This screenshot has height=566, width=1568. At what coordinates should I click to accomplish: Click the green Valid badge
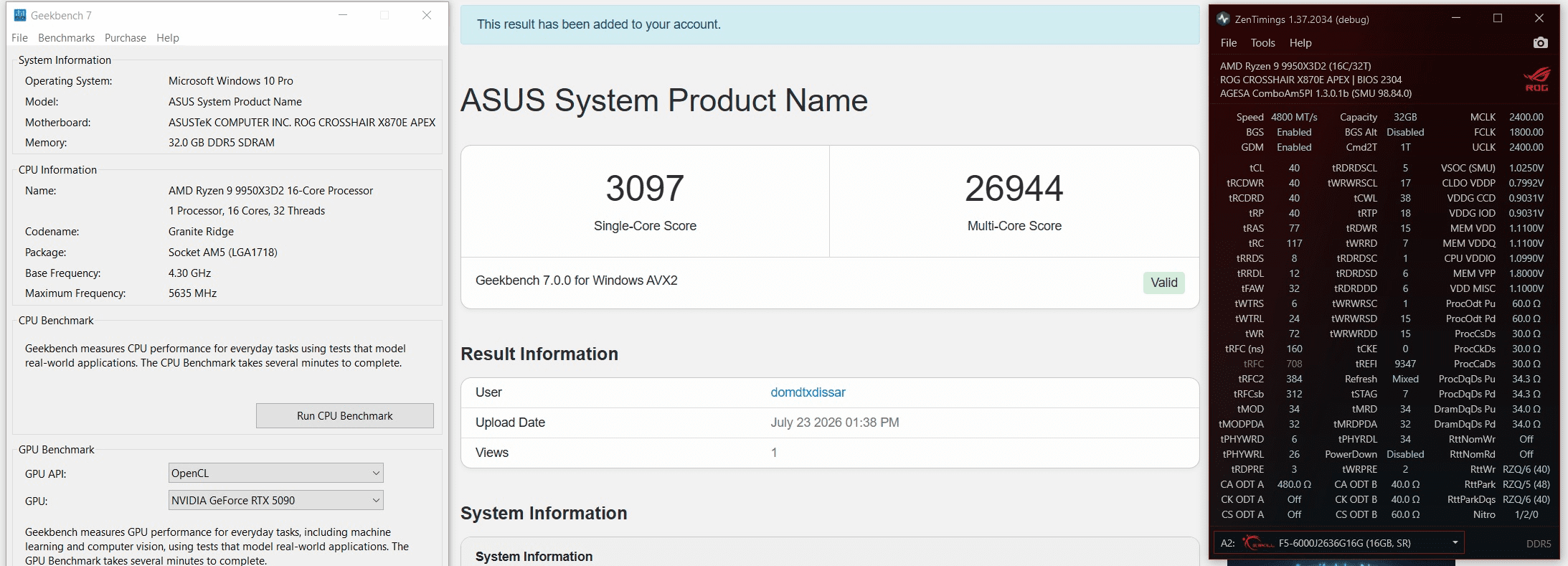click(x=1164, y=283)
